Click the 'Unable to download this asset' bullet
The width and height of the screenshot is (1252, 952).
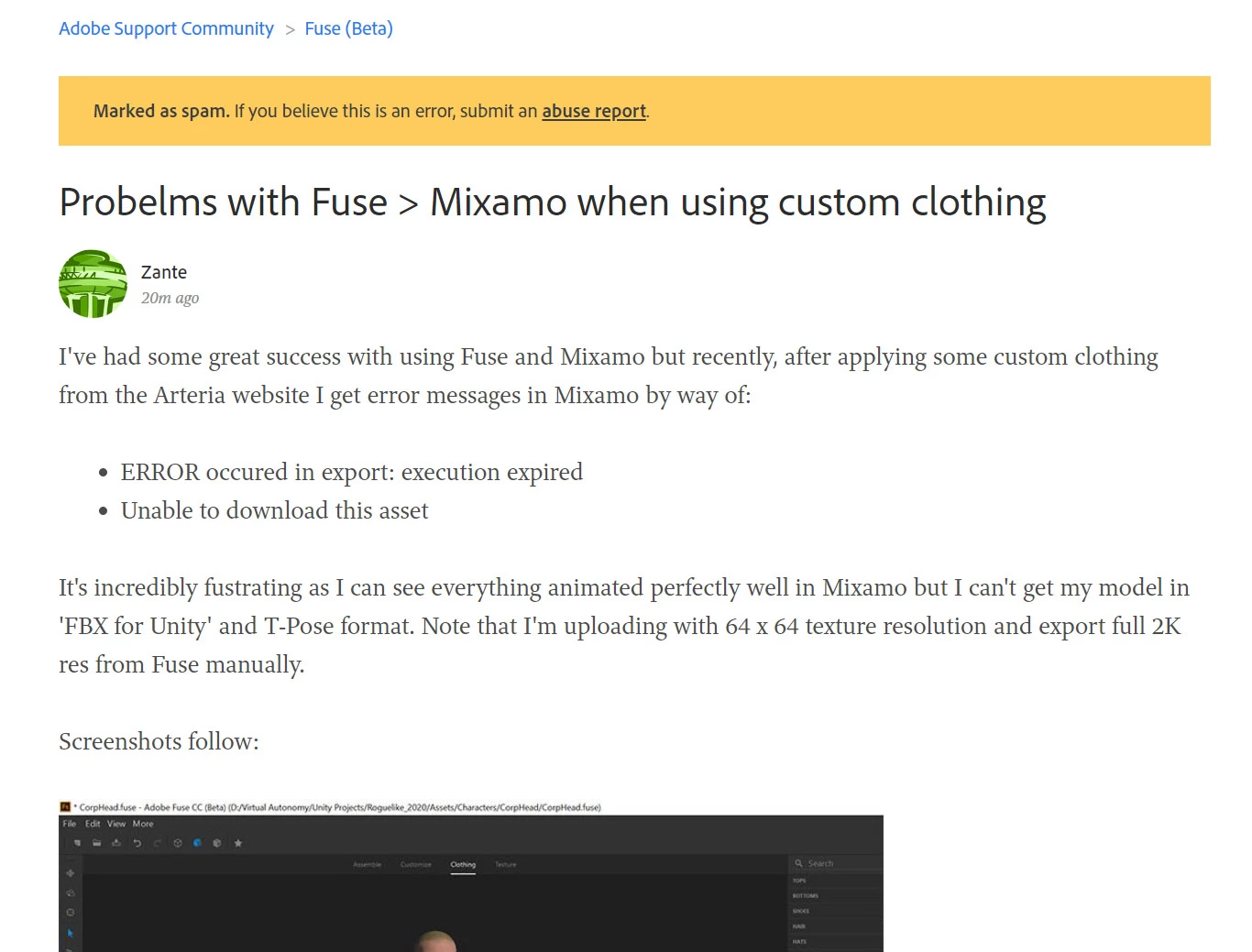point(274,510)
